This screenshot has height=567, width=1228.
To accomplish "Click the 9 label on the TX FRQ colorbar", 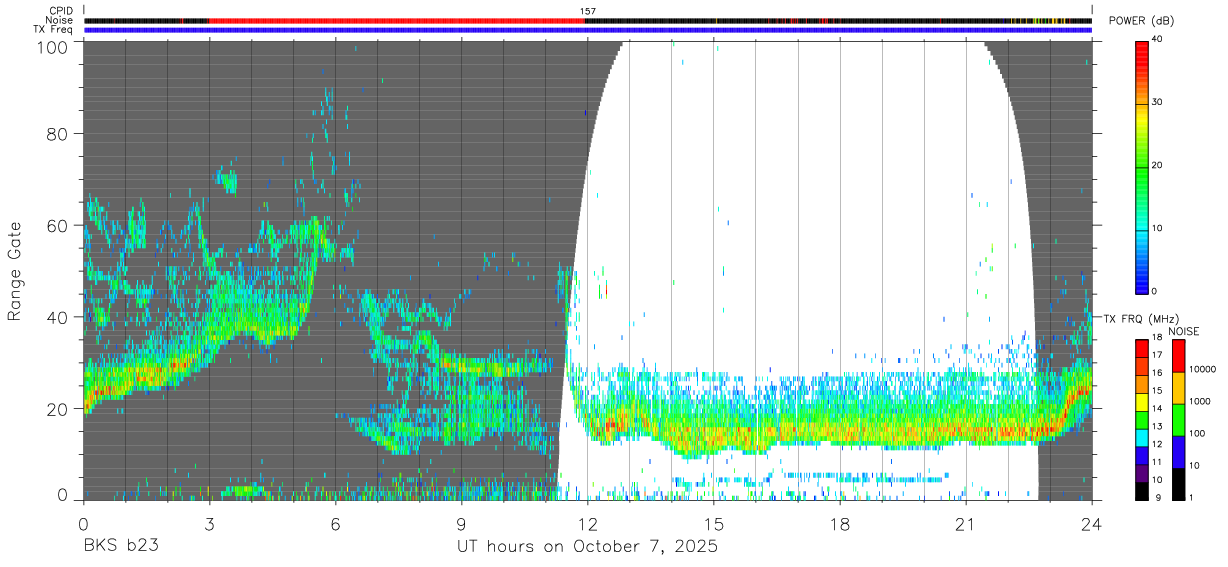I will click(1158, 498).
